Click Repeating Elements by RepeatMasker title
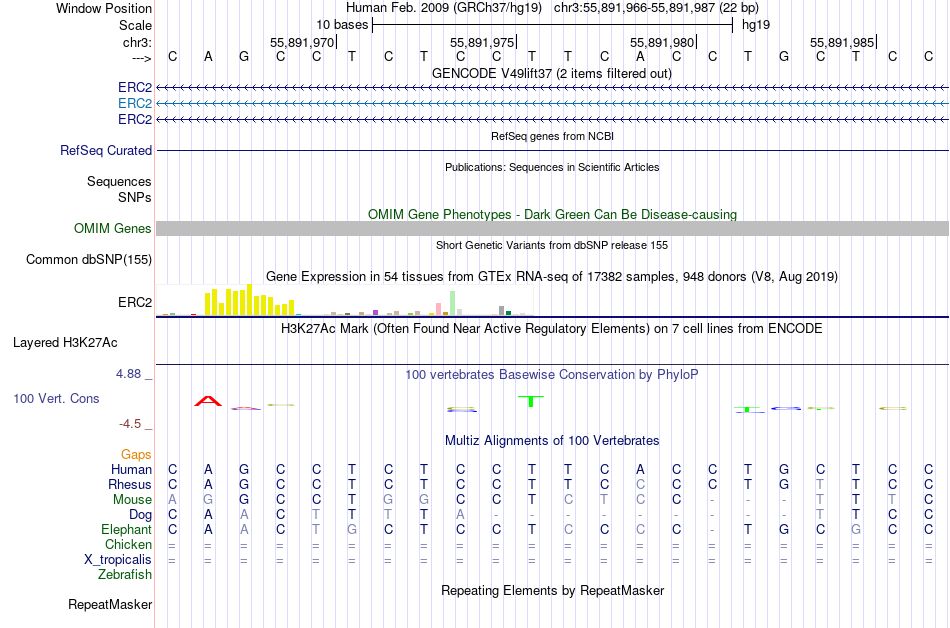This screenshot has width=950, height=628. [x=552, y=590]
